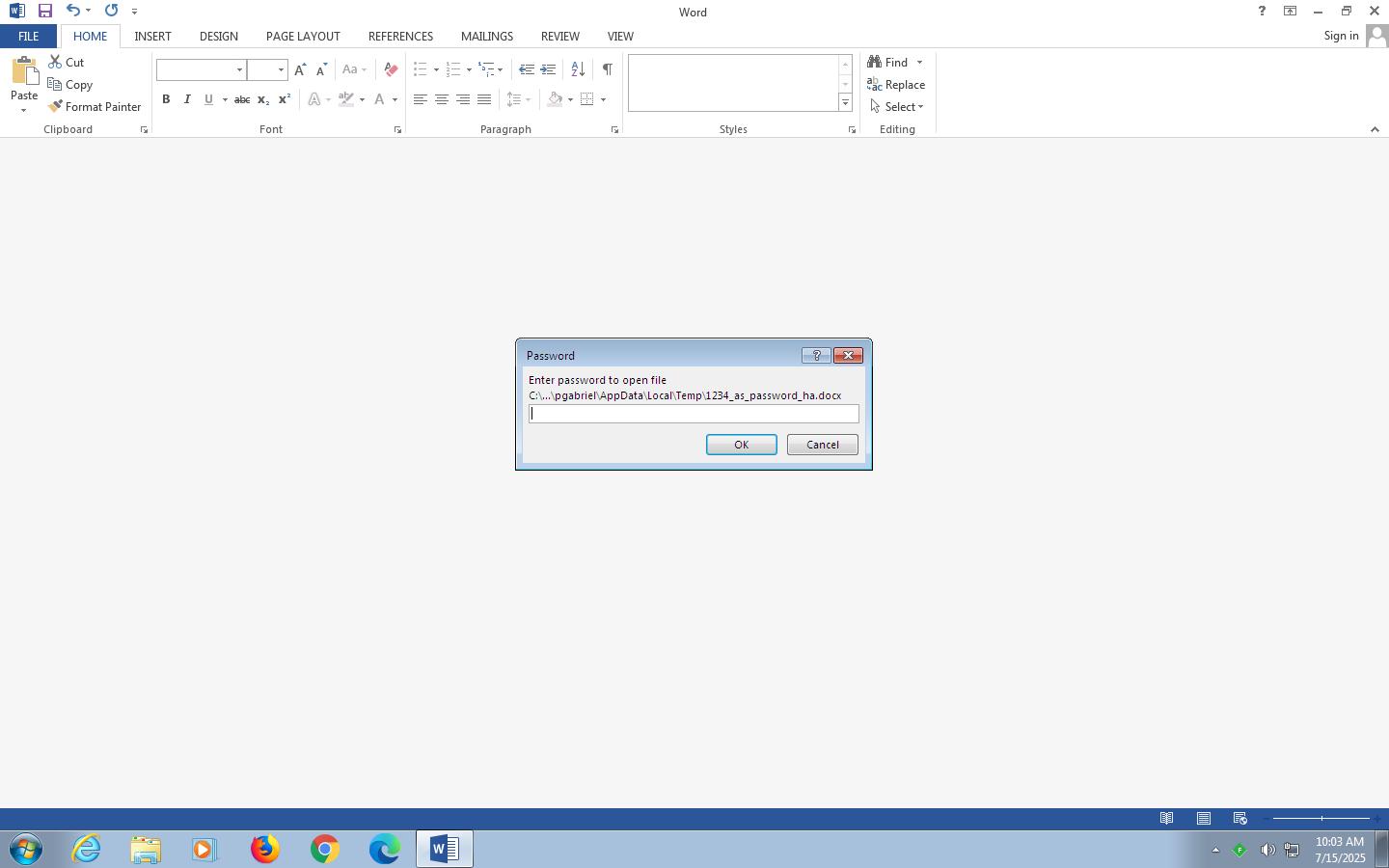Open the Find dropdown arrow
This screenshot has height=868, width=1389.
(x=919, y=62)
